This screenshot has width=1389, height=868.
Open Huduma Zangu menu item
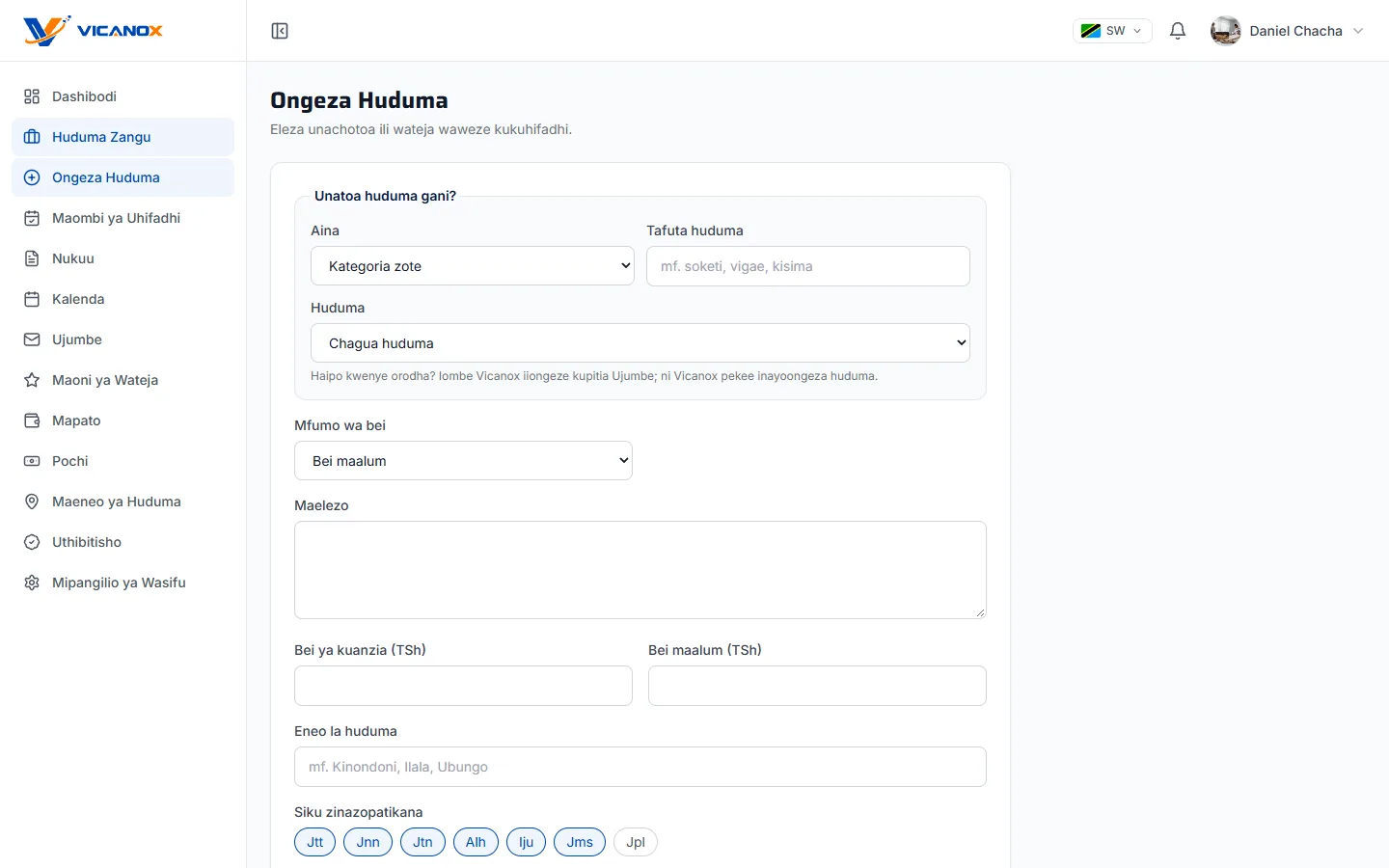tap(123, 137)
